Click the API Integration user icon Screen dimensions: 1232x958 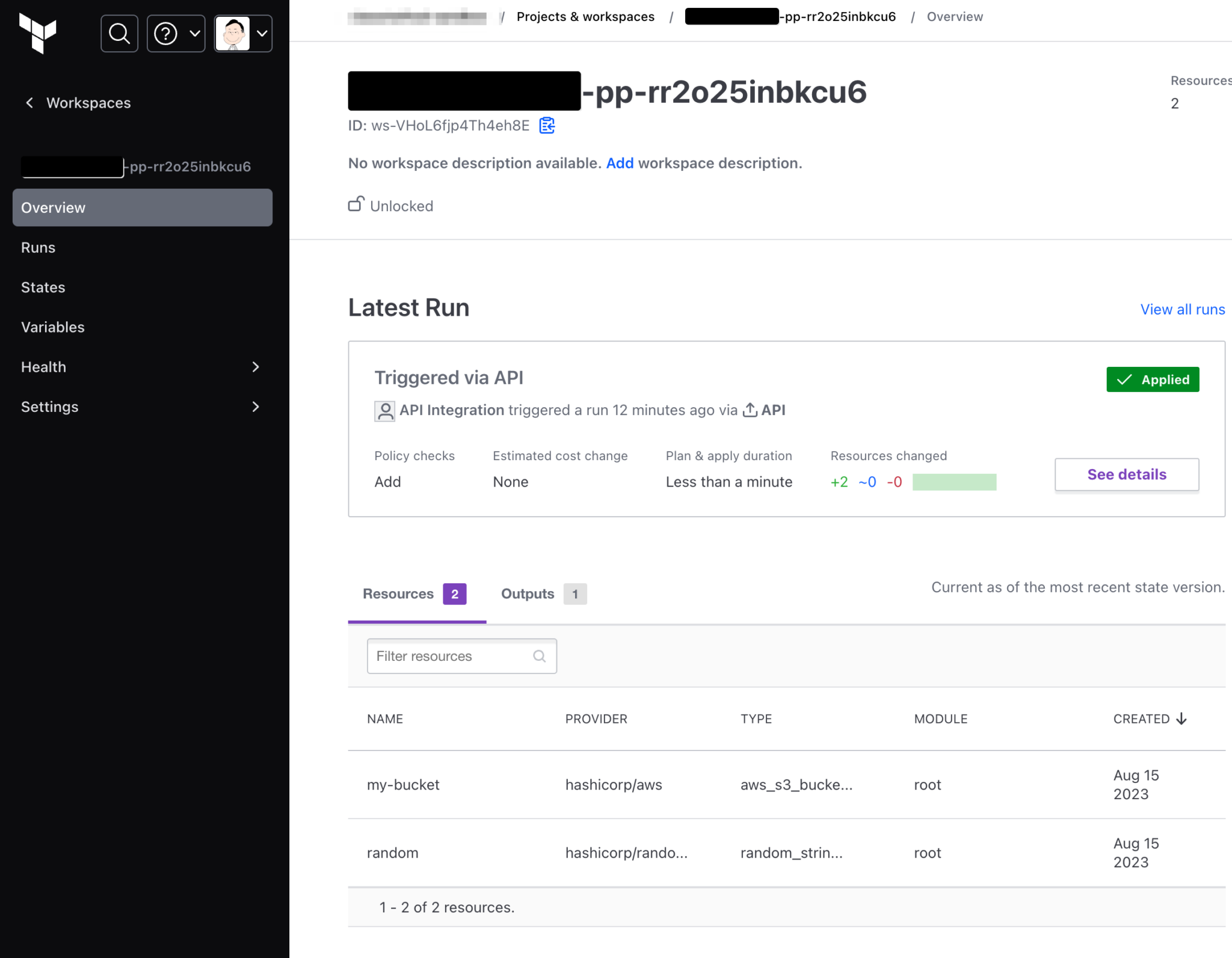tap(385, 411)
